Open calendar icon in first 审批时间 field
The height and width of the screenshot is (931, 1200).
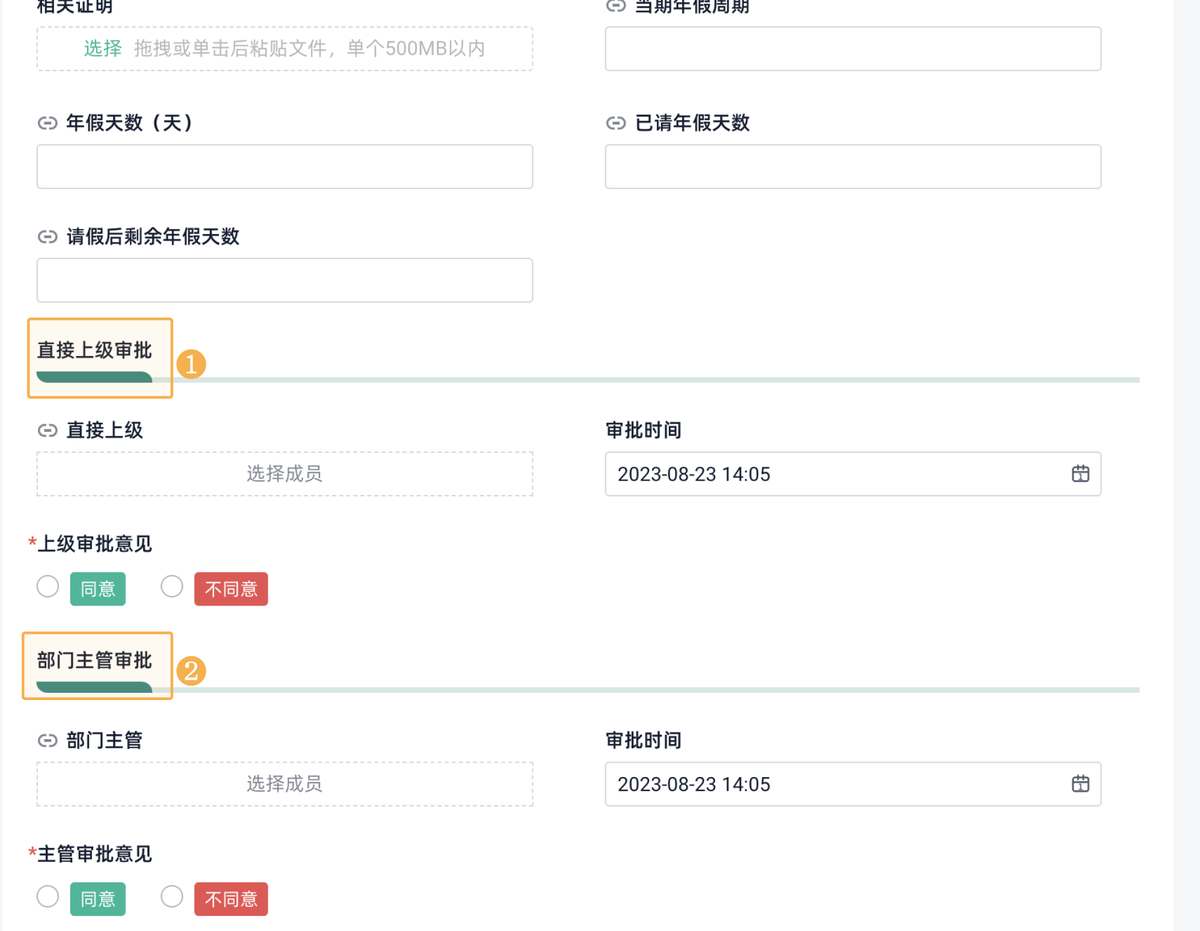coord(1080,474)
